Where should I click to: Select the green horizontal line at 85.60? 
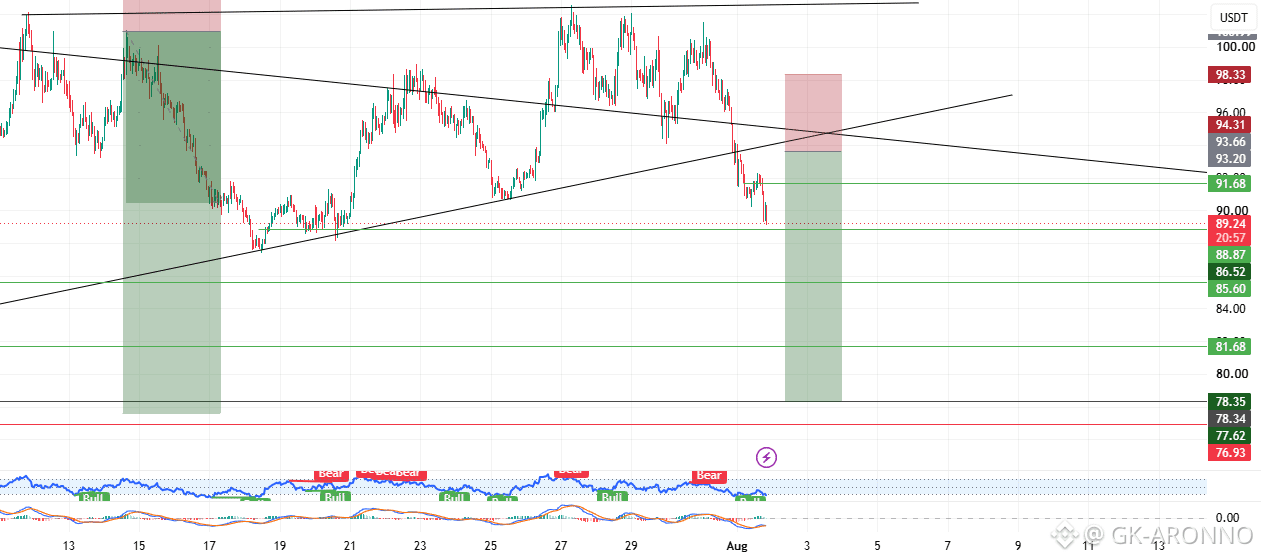click(x=603, y=282)
